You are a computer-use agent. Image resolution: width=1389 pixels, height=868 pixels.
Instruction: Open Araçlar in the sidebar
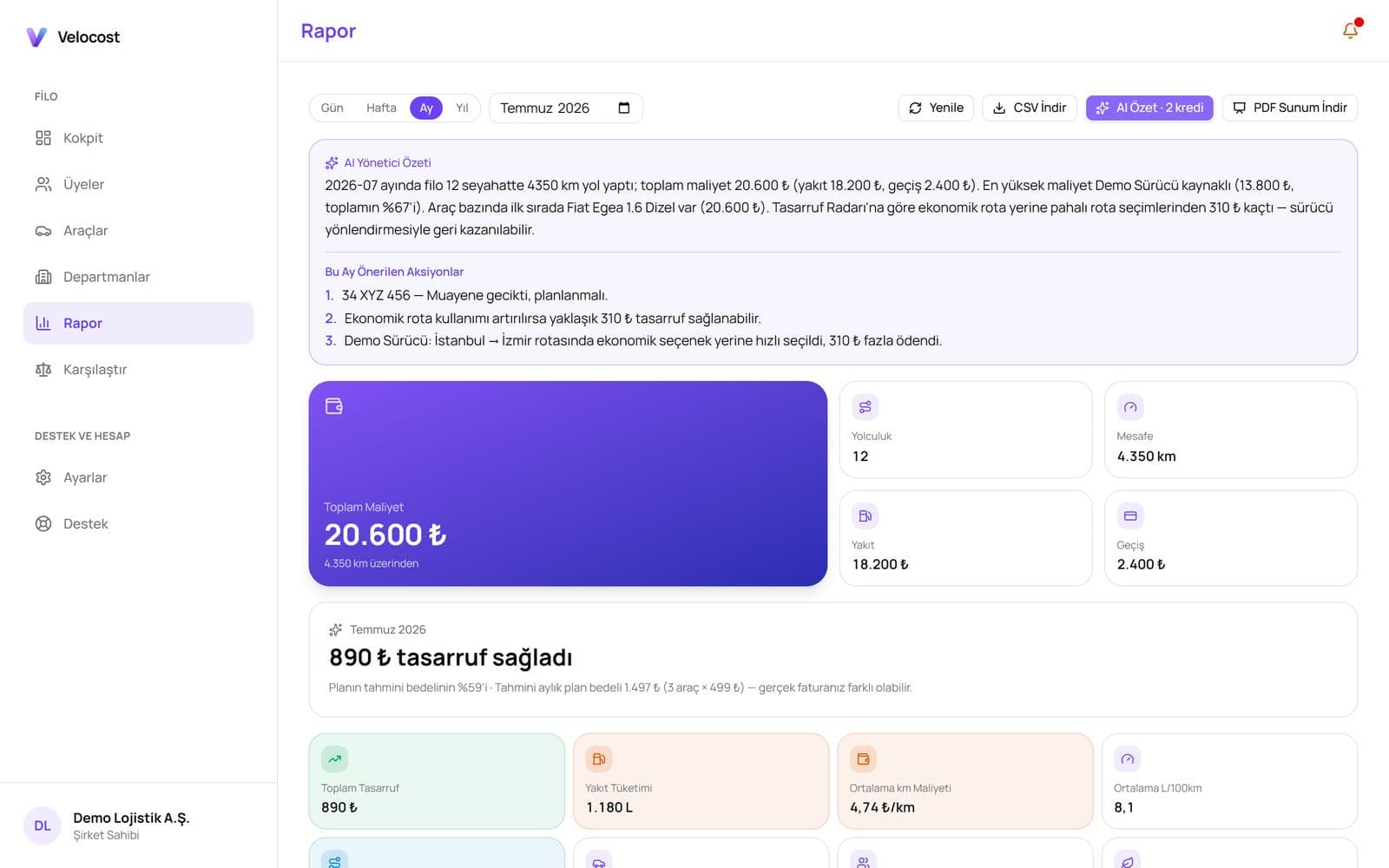138,231
